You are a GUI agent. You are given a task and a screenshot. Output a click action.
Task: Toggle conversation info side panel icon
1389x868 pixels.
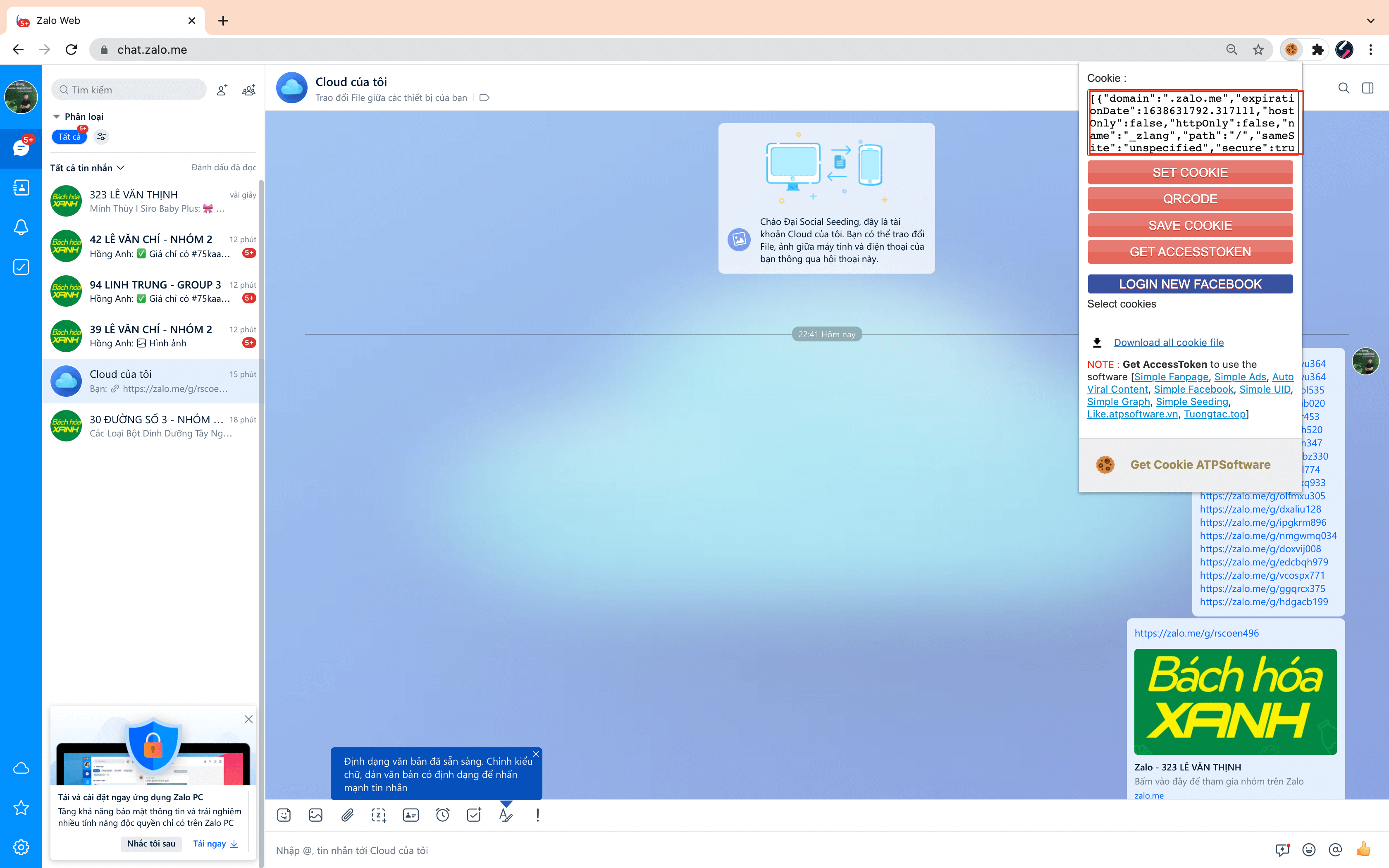1368,88
